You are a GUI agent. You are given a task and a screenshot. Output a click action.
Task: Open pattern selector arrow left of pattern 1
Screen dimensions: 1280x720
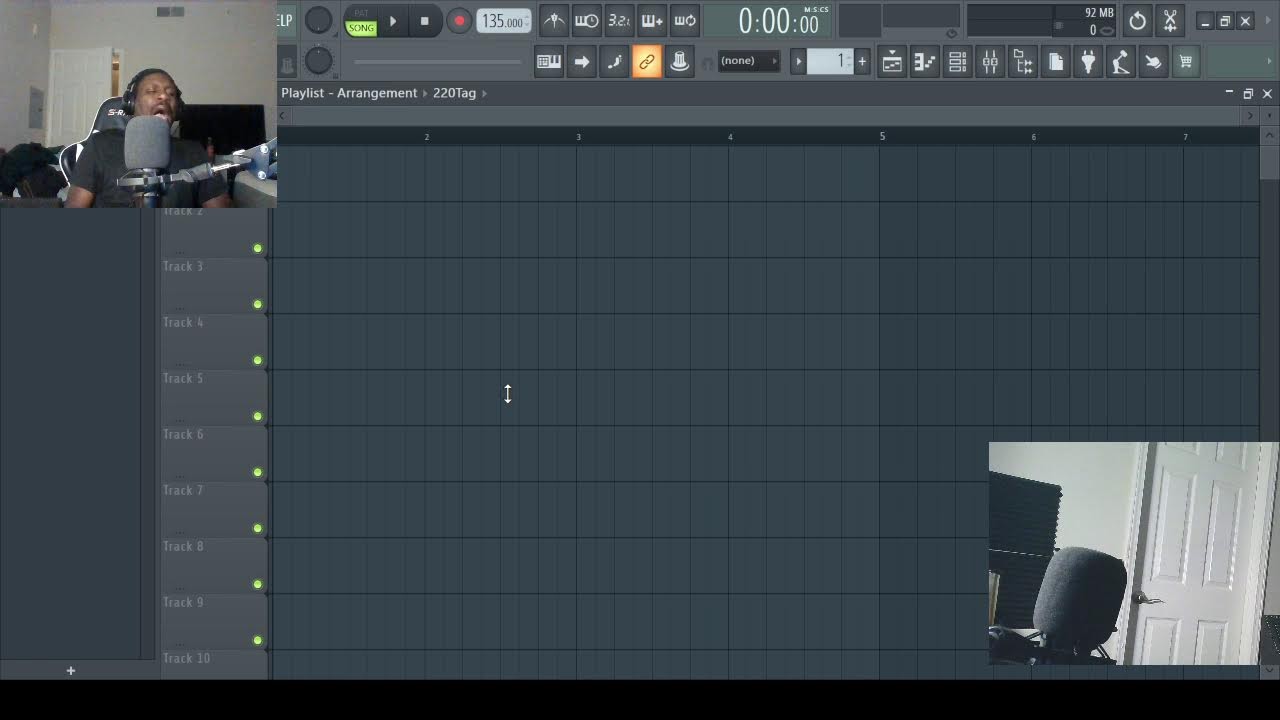tap(798, 62)
